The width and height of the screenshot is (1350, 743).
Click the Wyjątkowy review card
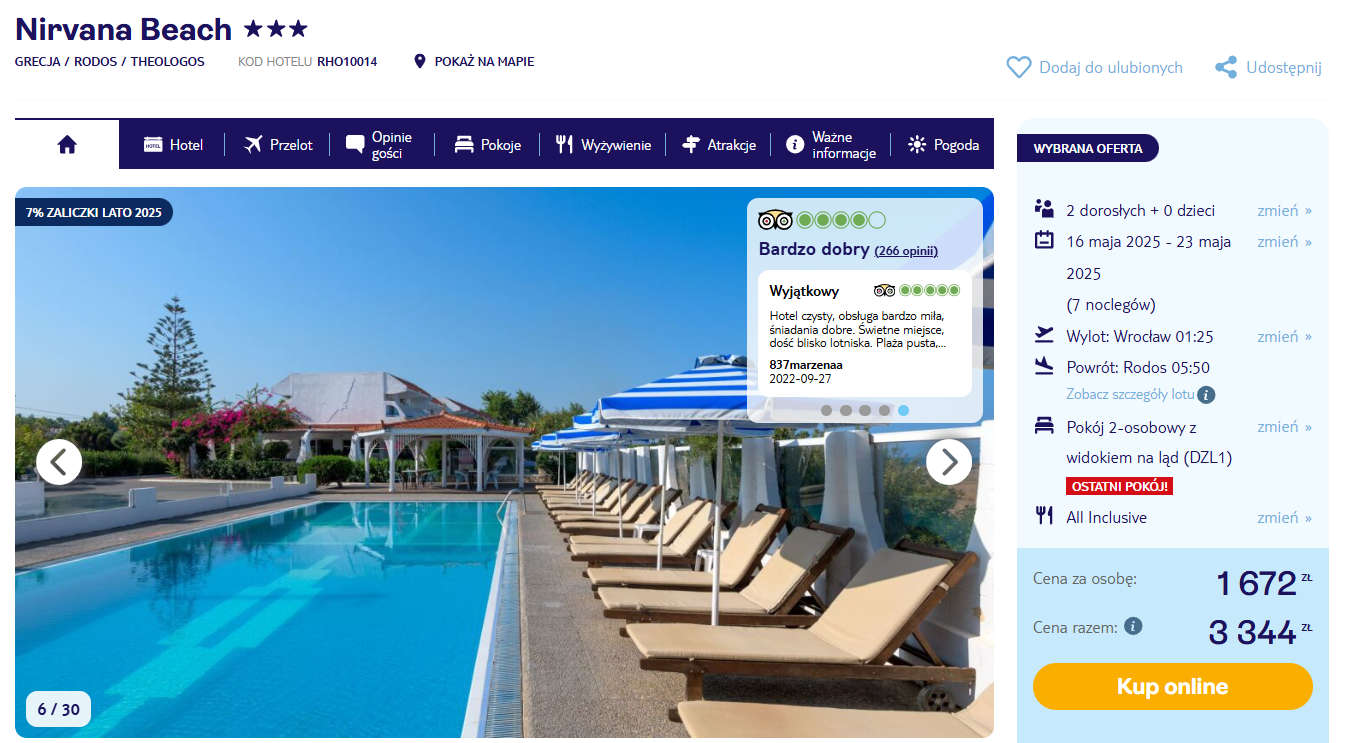[x=865, y=334]
